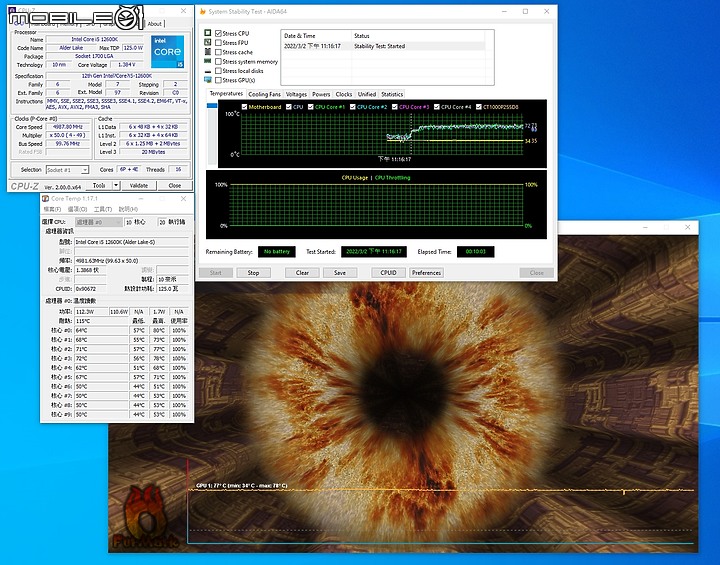The width and height of the screenshot is (720, 565).
Task: Click the No battery indicator
Action: (x=276, y=252)
